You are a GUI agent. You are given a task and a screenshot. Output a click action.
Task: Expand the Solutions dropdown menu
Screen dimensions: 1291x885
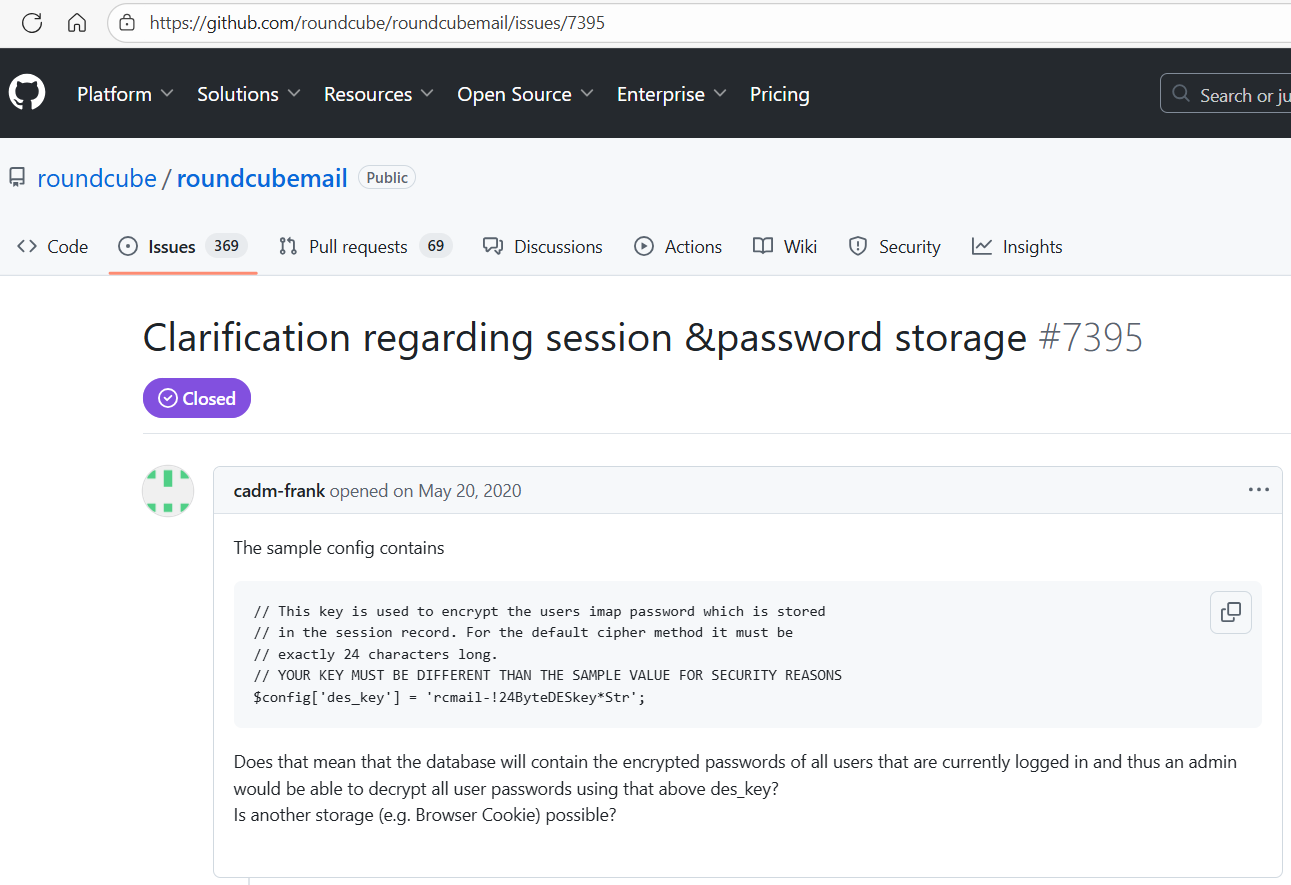click(248, 94)
